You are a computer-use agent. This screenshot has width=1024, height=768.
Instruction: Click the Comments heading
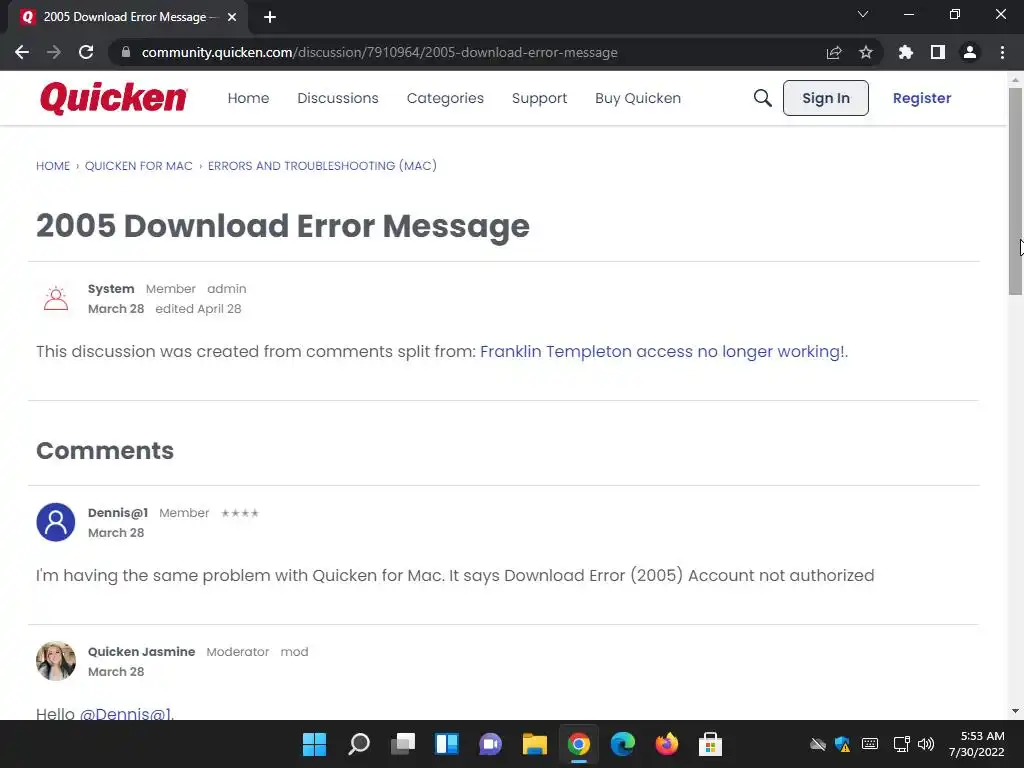[104, 451]
